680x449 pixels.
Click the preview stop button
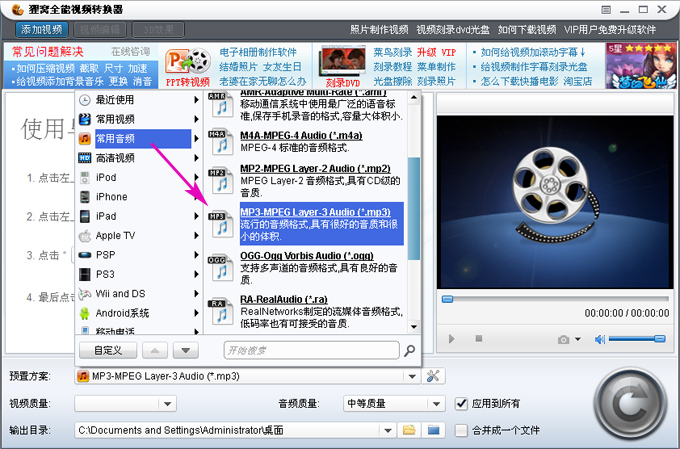pos(479,338)
